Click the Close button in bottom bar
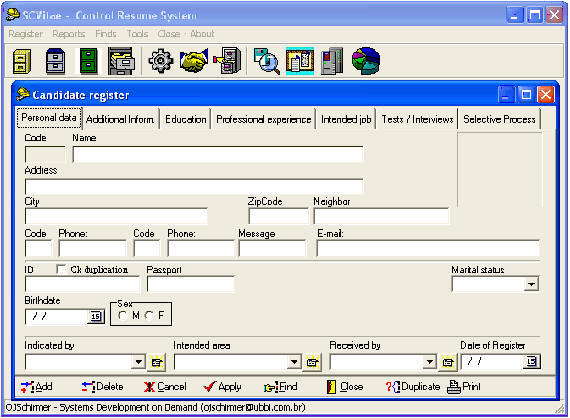This screenshot has width=570, height=418. (345, 387)
